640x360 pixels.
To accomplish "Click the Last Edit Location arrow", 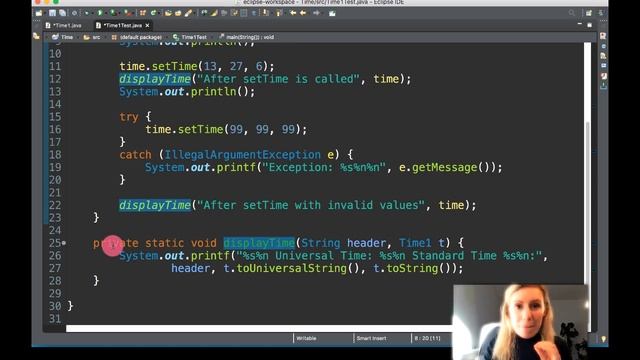I will tap(293, 13).
